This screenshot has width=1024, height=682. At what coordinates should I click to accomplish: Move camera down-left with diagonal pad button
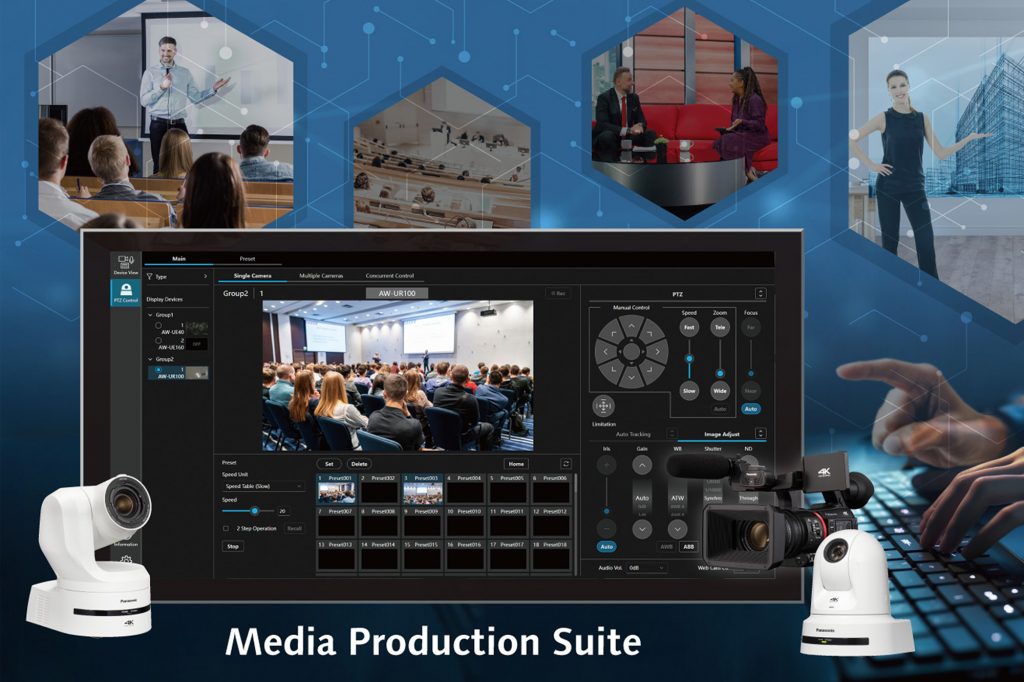613,370
